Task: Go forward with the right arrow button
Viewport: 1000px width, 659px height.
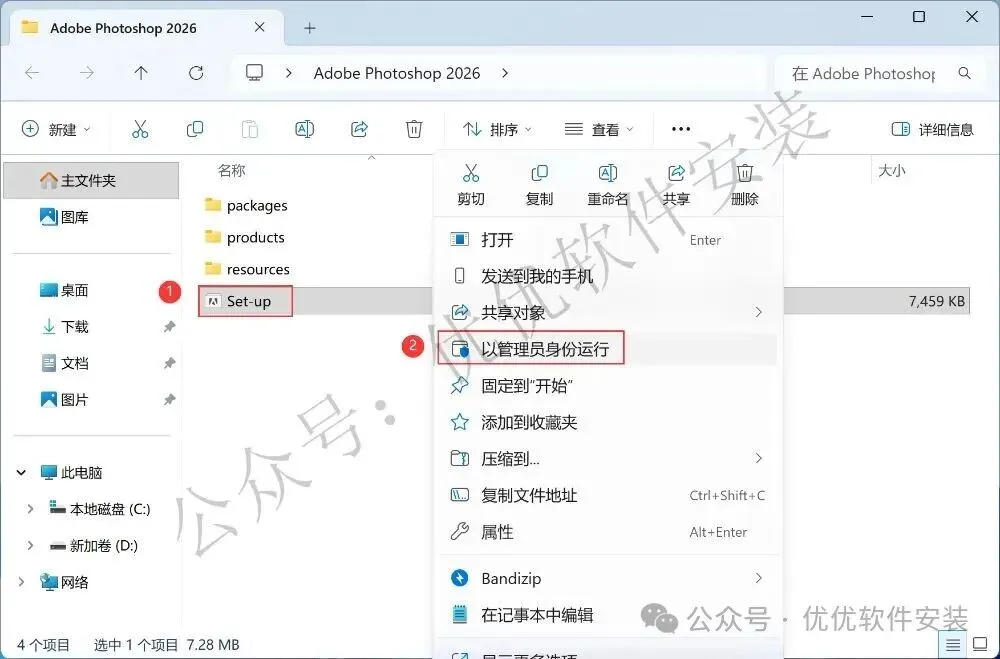Action: (86, 73)
